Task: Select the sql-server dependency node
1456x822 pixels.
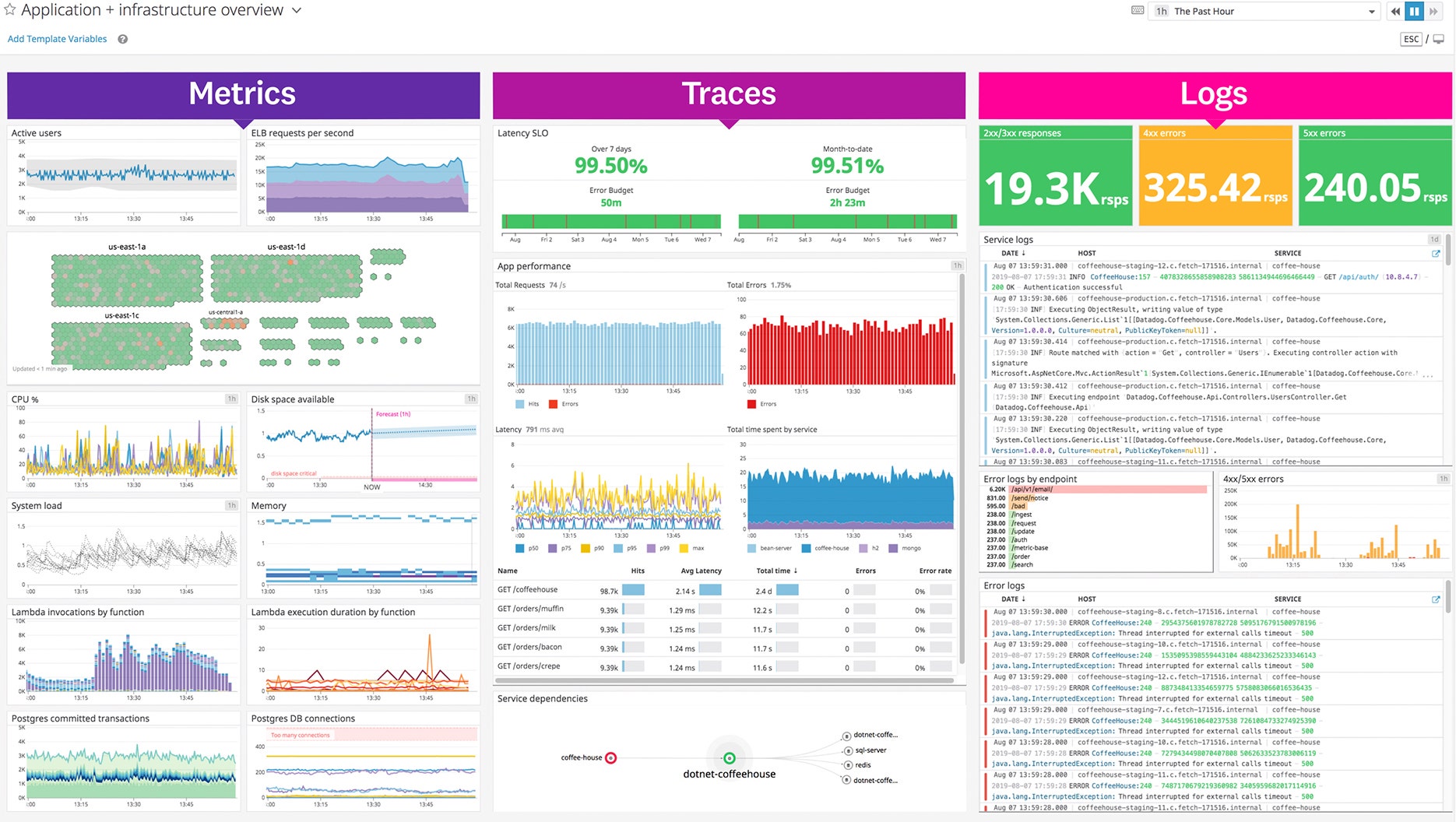Action: (848, 750)
